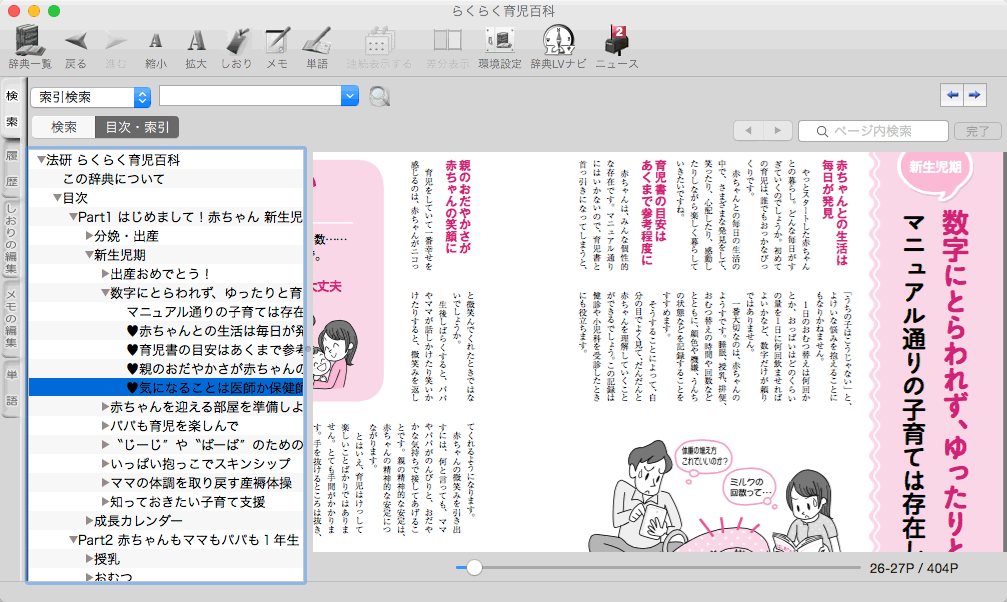This screenshot has width=1007, height=602.
Task: Select the しおりの編集 side tab
Action: [12, 238]
